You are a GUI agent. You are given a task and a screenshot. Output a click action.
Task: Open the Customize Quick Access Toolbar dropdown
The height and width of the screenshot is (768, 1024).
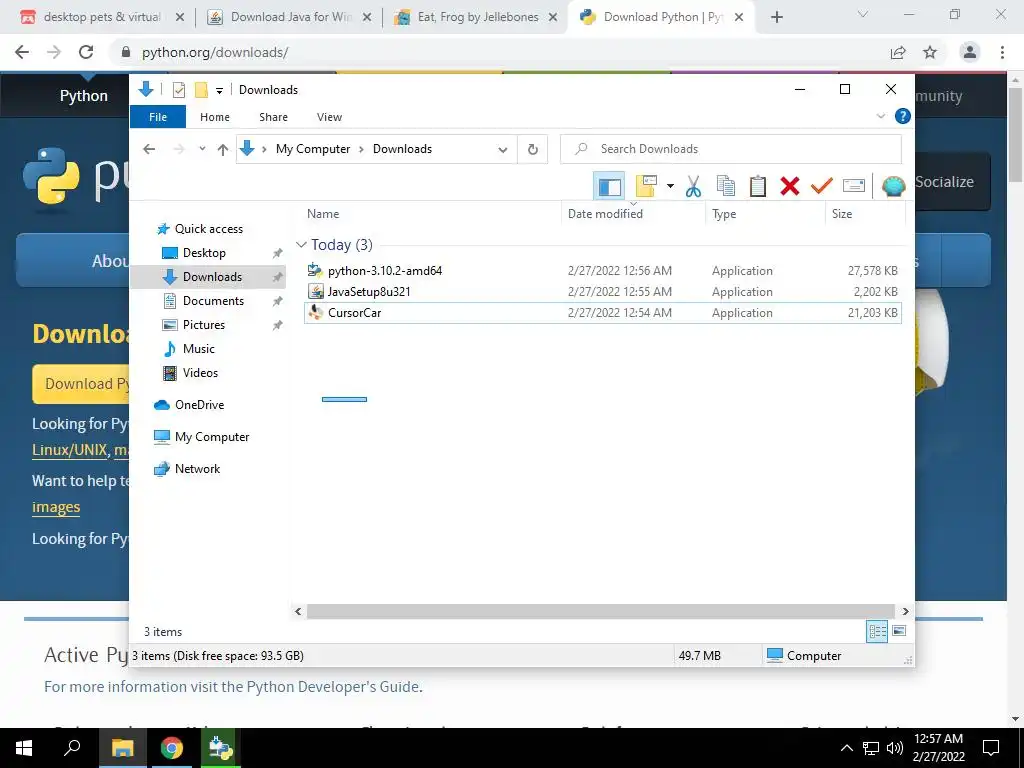219,90
